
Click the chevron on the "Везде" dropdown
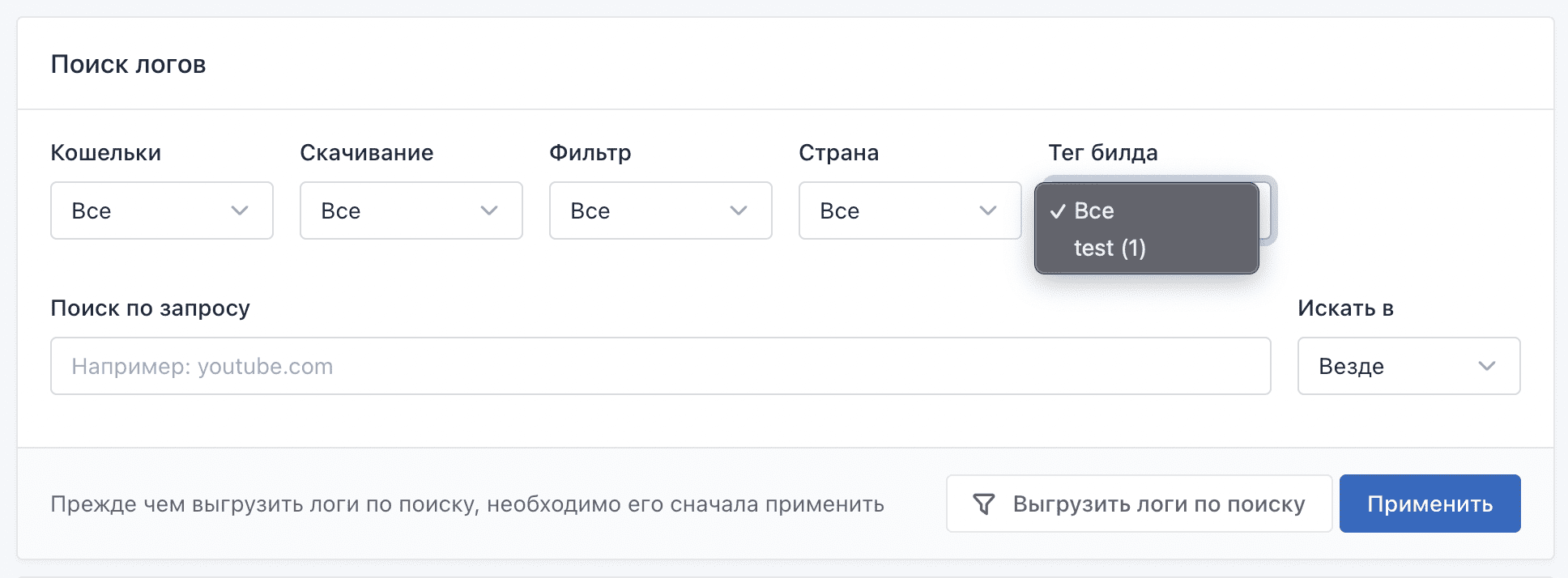[1487, 366]
